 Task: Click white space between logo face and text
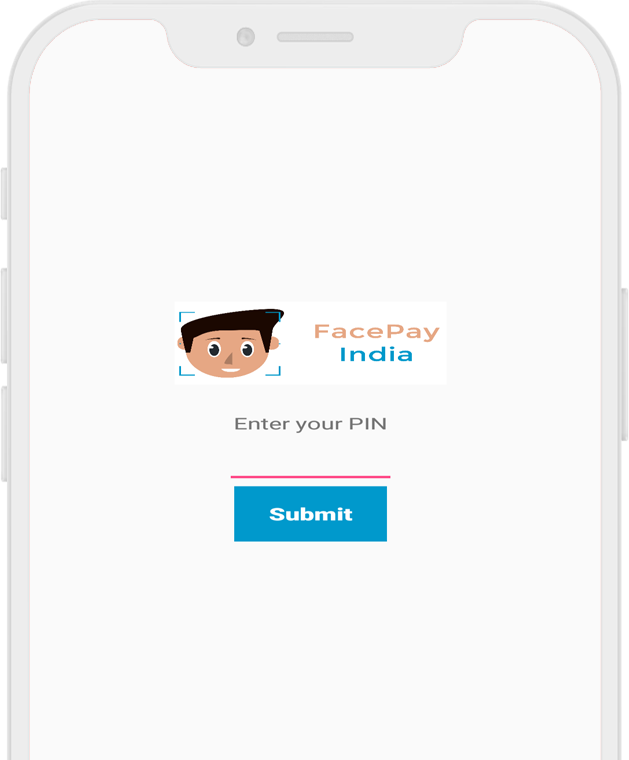[x=298, y=343]
